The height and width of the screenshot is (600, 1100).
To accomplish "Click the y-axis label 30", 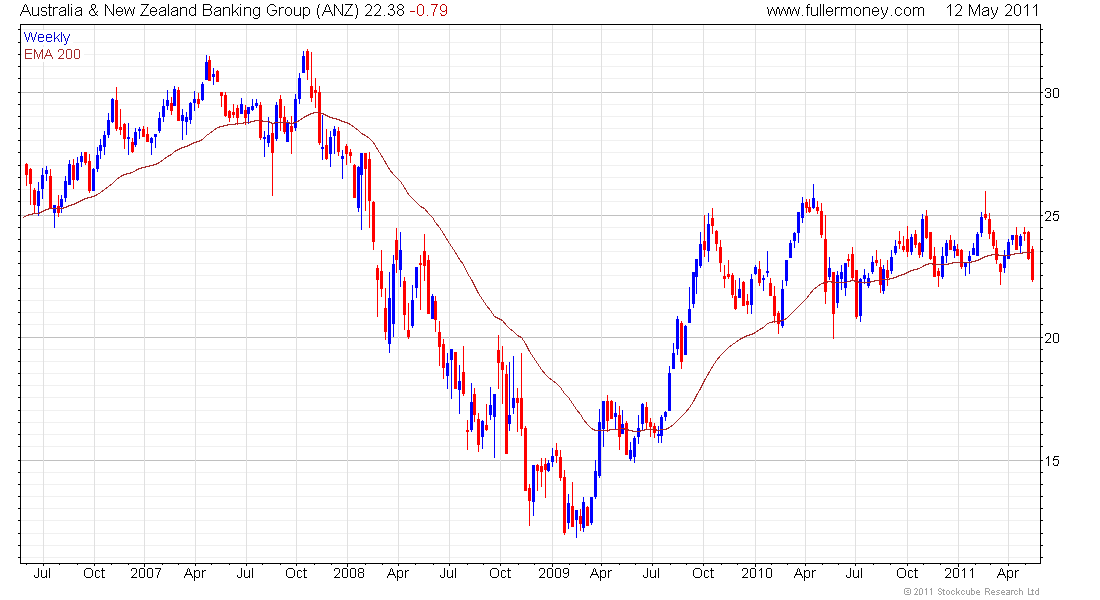I will [1052, 93].
